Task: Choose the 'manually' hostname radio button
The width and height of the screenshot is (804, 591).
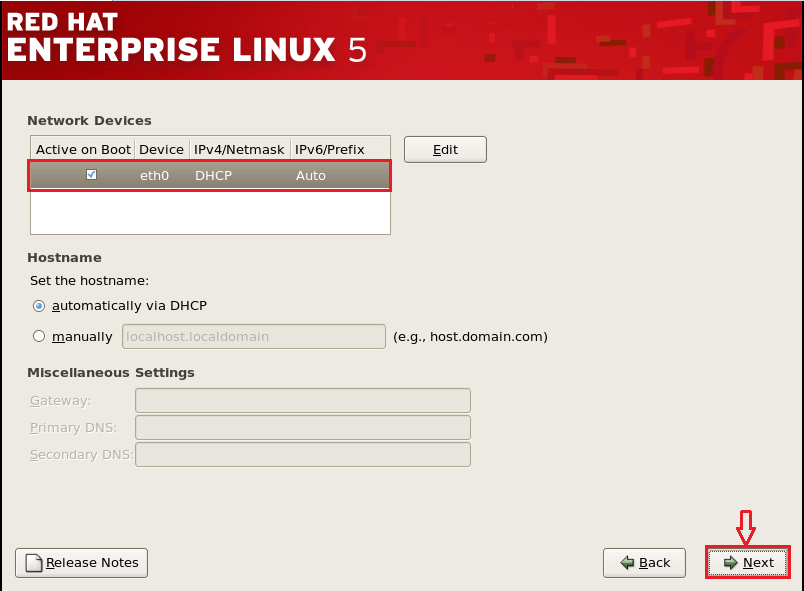Action: point(39,337)
